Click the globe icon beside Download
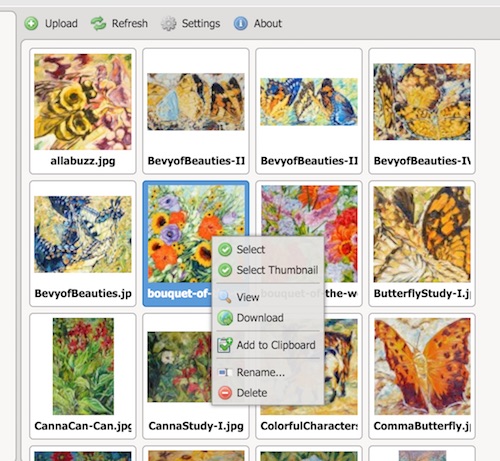 coord(225,318)
